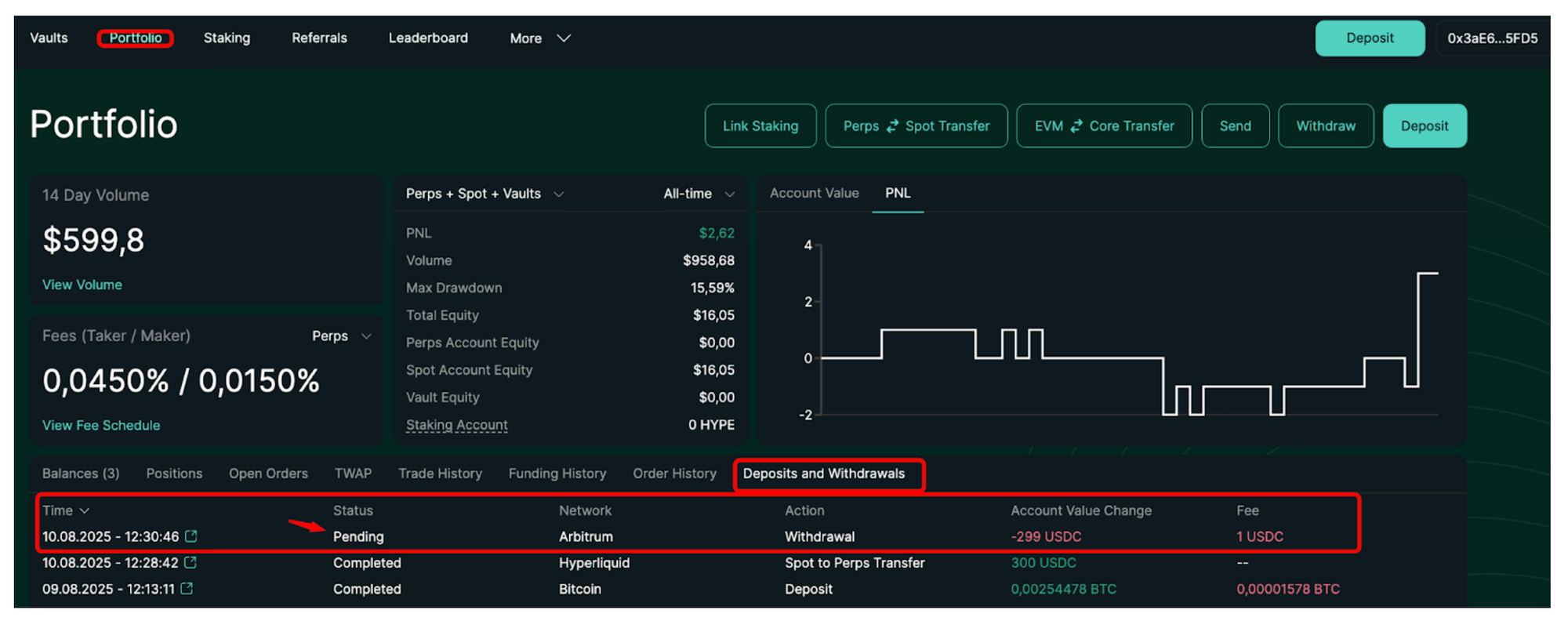Click swap arrows icon in EVM Core Transfer
This screenshot has width=1568, height=628.
(1076, 126)
